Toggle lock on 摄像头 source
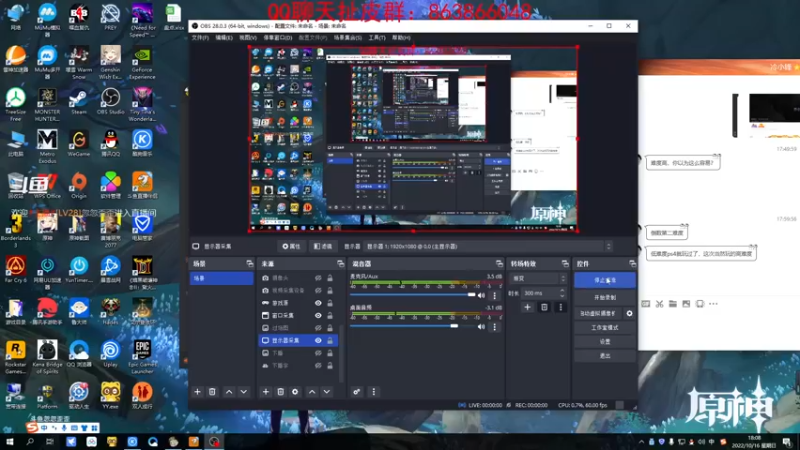Screen dimensions: 800x450 pyautogui.click(x=330, y=278)
